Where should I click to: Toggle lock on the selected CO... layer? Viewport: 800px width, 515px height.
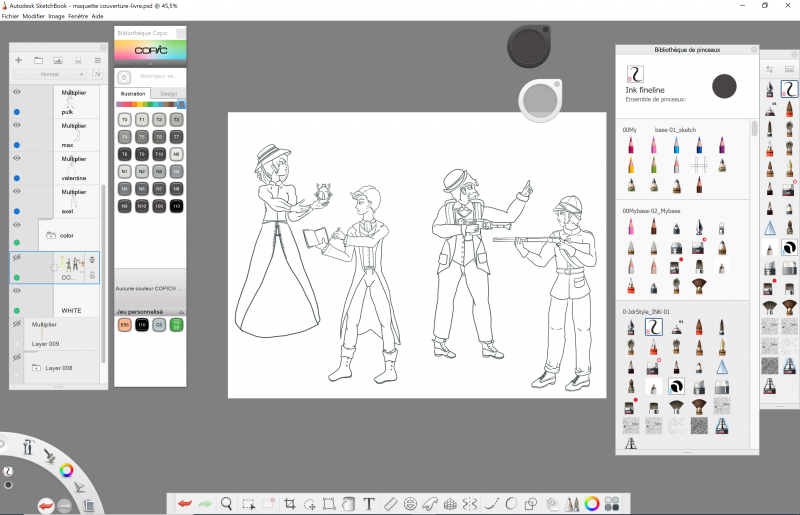pyautogui.click(x=92, y=276)
